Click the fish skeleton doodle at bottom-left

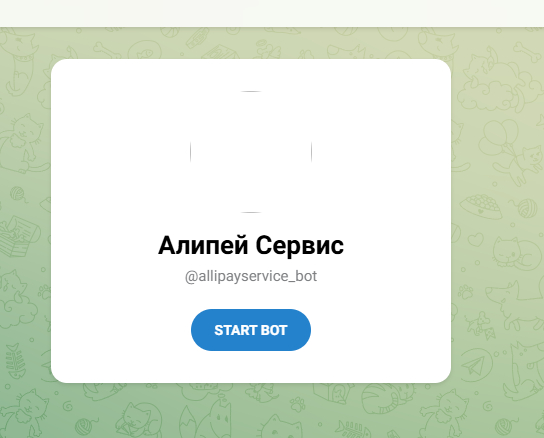coord(15,362)
